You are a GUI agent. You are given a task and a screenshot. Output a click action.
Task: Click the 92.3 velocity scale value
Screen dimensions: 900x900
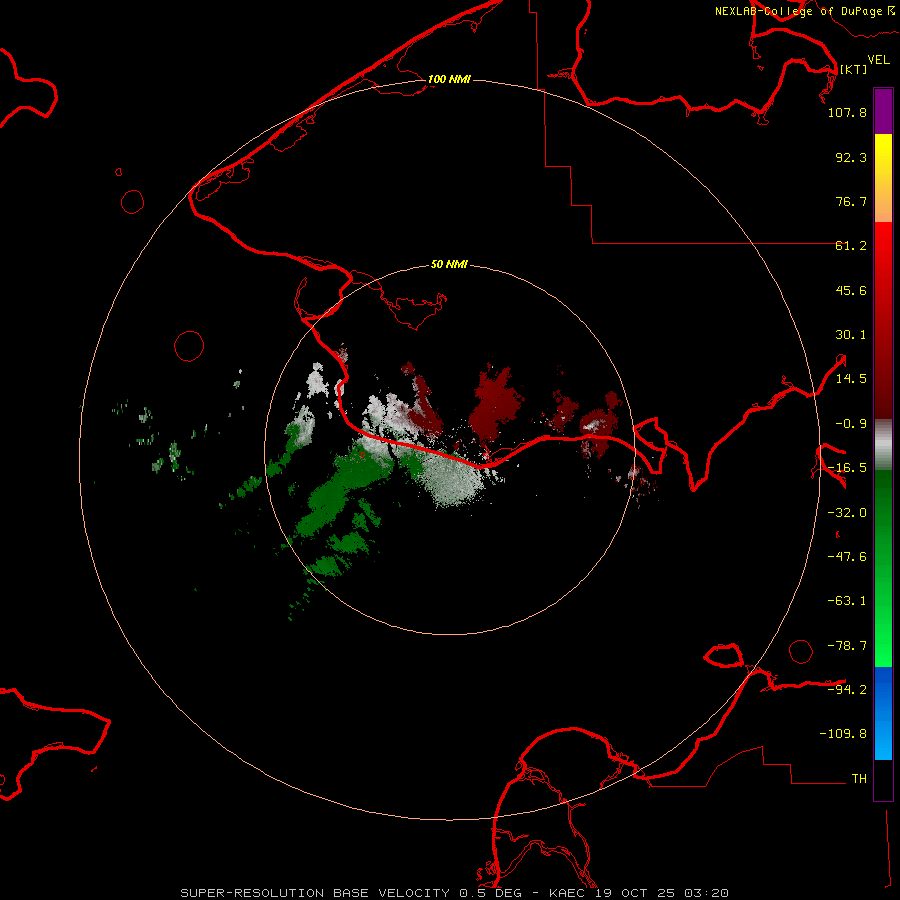(851, 157)
